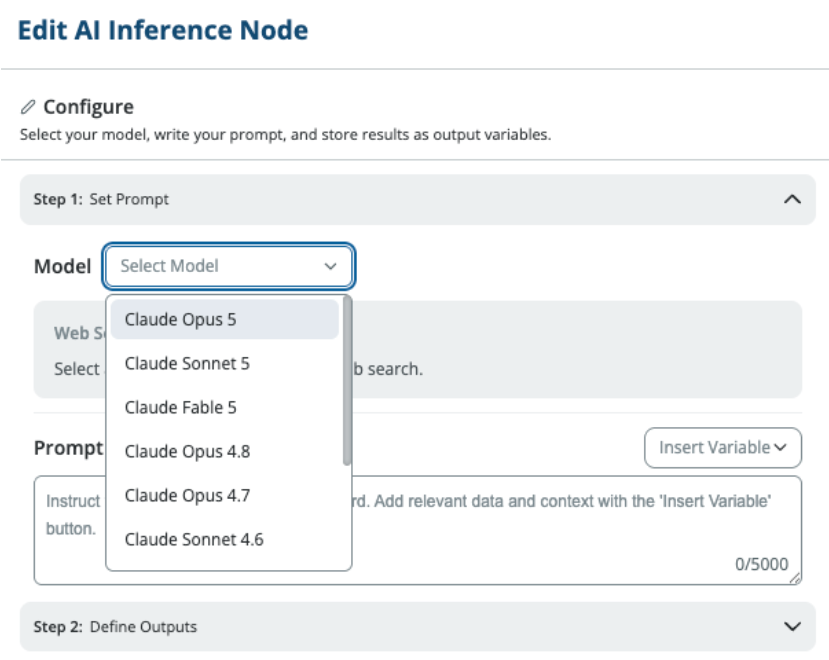Viewport: 829px width, 660px height.
Task: Choose Claude Opus 5 from the list
Action: [x=225, y=319]
